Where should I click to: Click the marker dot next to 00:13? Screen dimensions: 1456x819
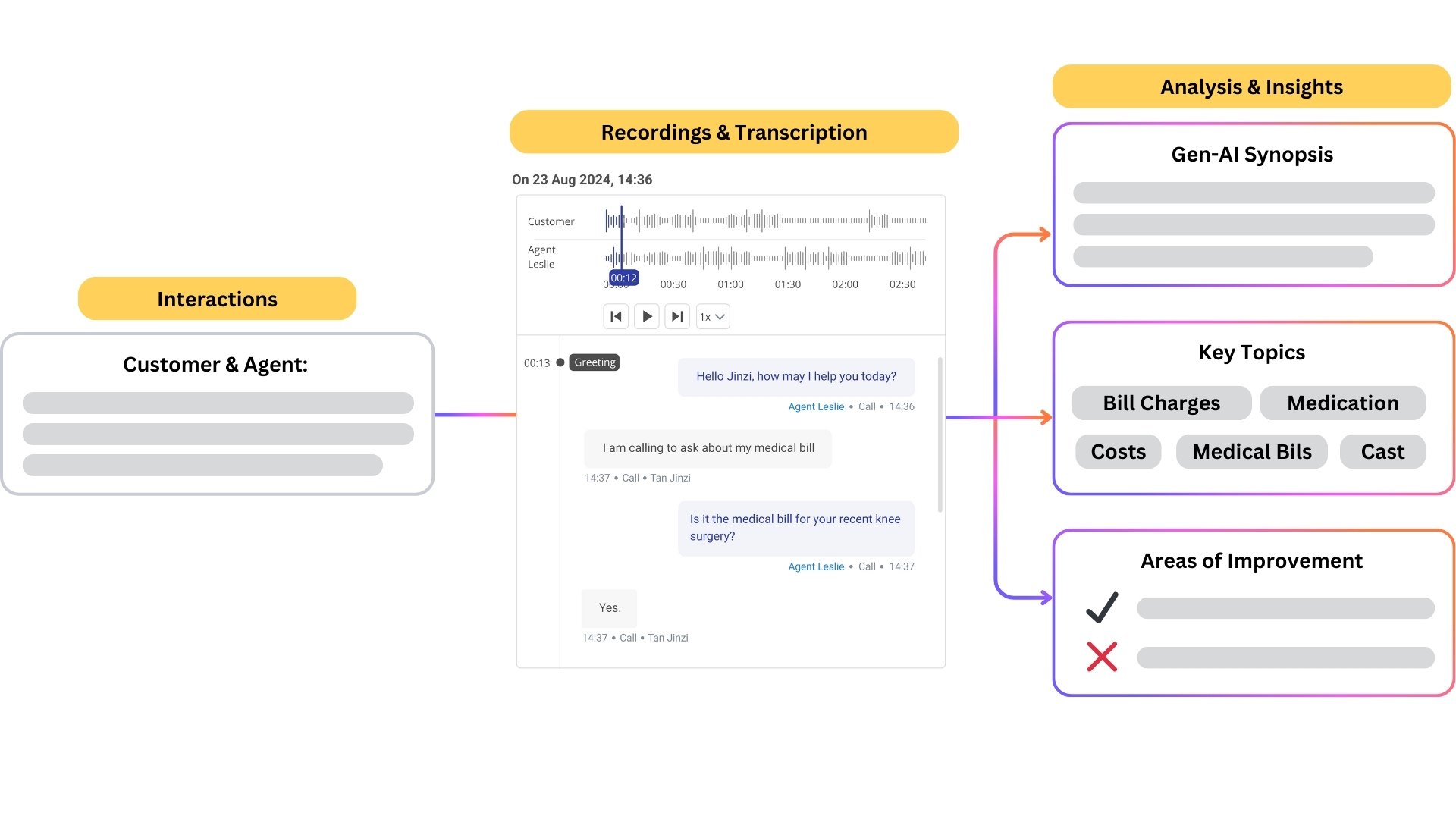coord(559,362)
